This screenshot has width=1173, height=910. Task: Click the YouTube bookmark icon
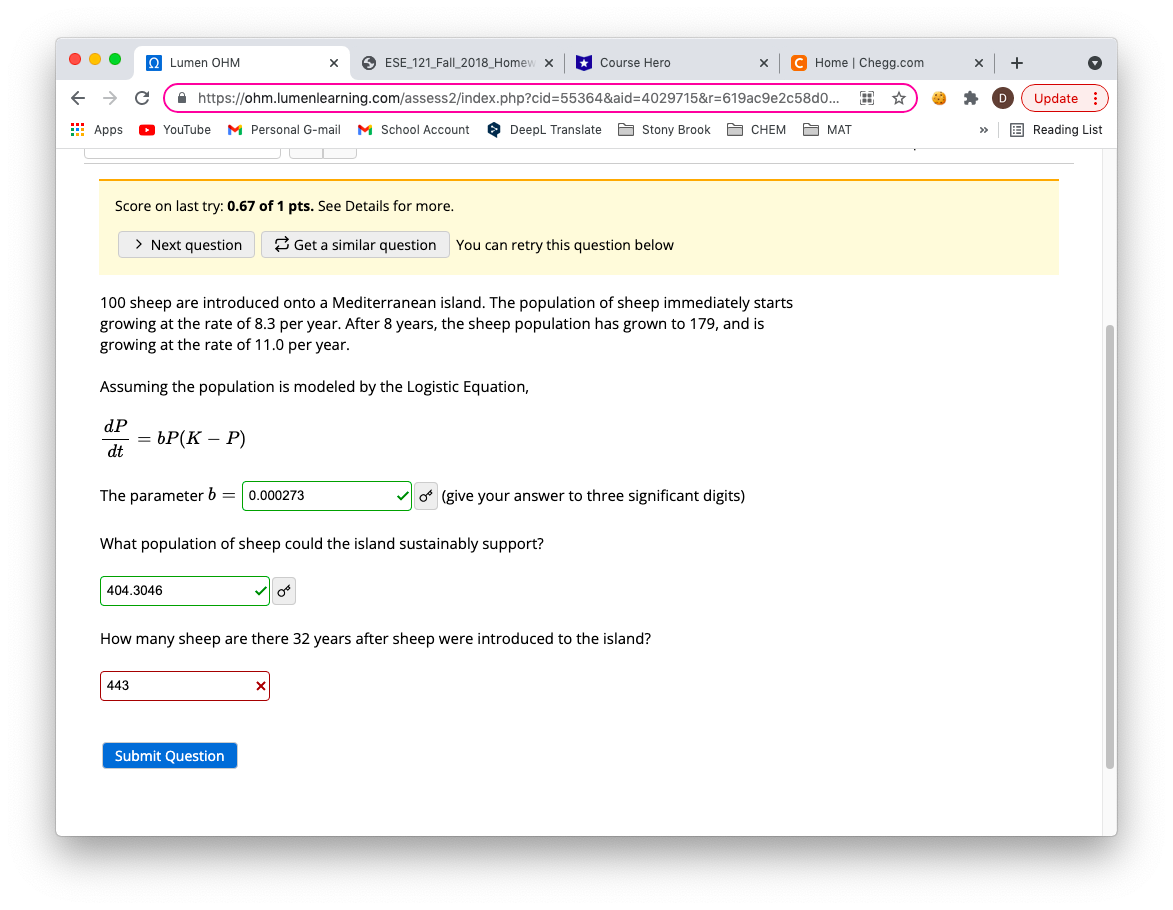145,129
